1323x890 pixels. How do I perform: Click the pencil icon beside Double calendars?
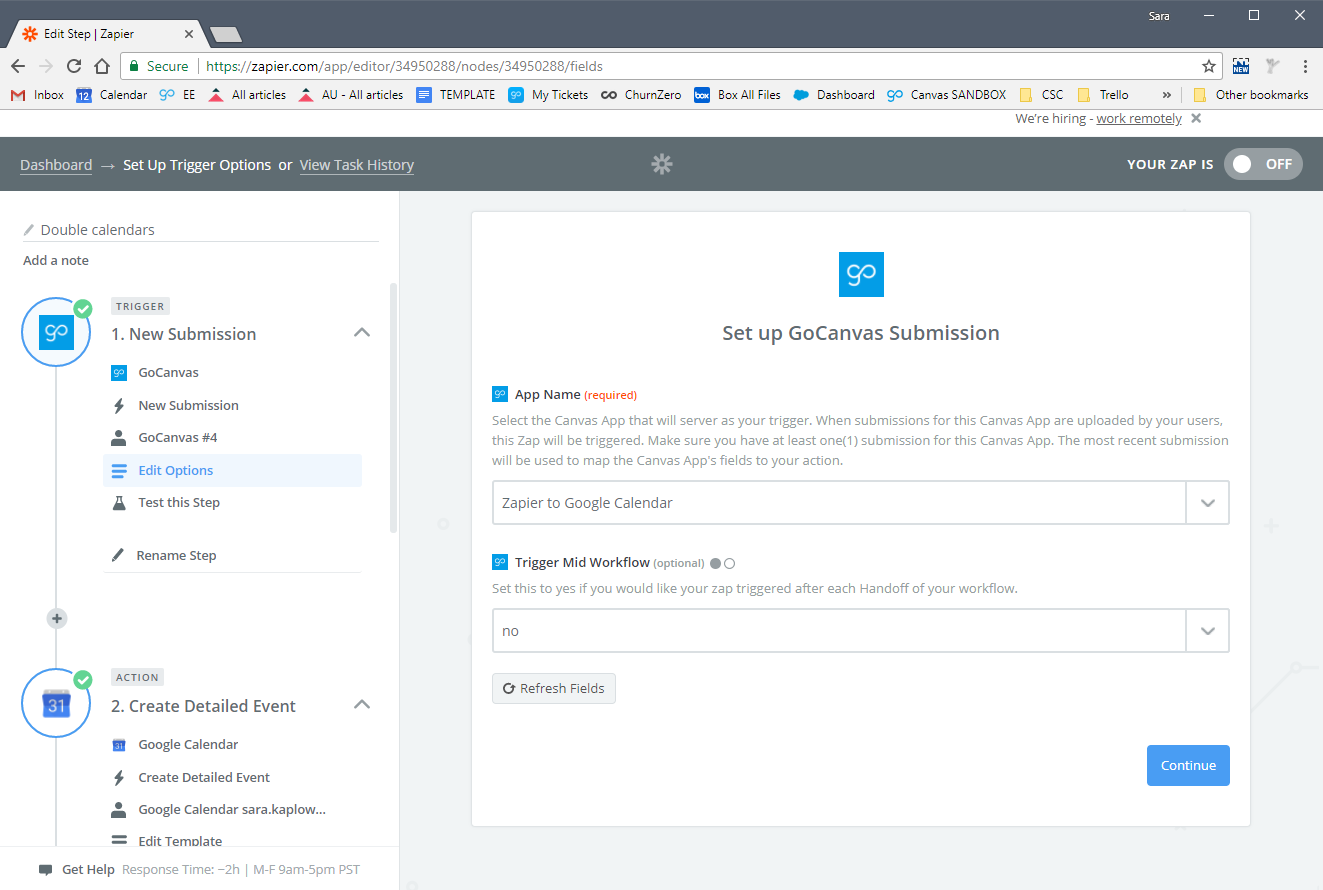pos(29,230)
